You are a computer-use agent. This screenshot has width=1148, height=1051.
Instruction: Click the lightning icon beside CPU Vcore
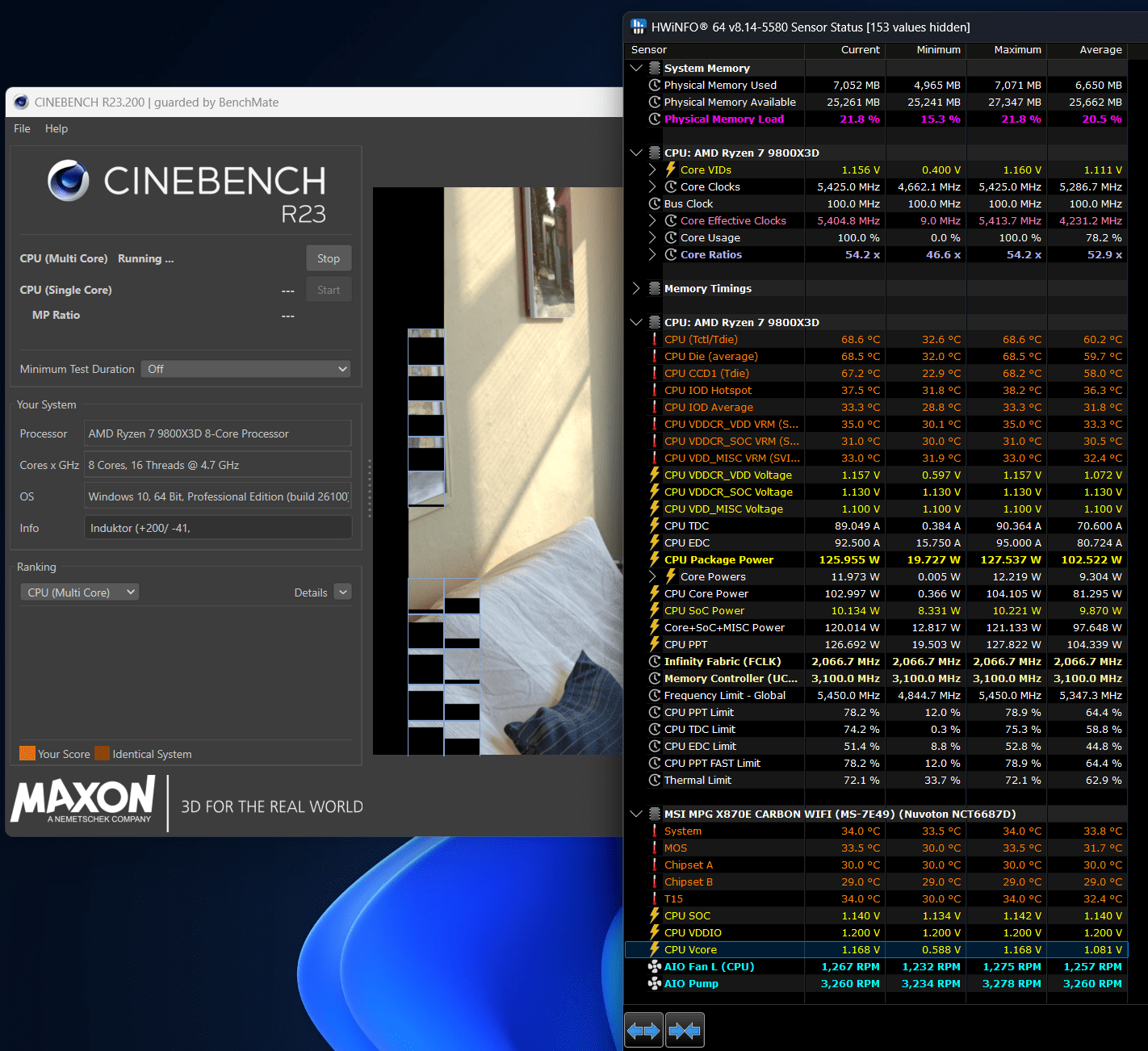click(655, 949)
